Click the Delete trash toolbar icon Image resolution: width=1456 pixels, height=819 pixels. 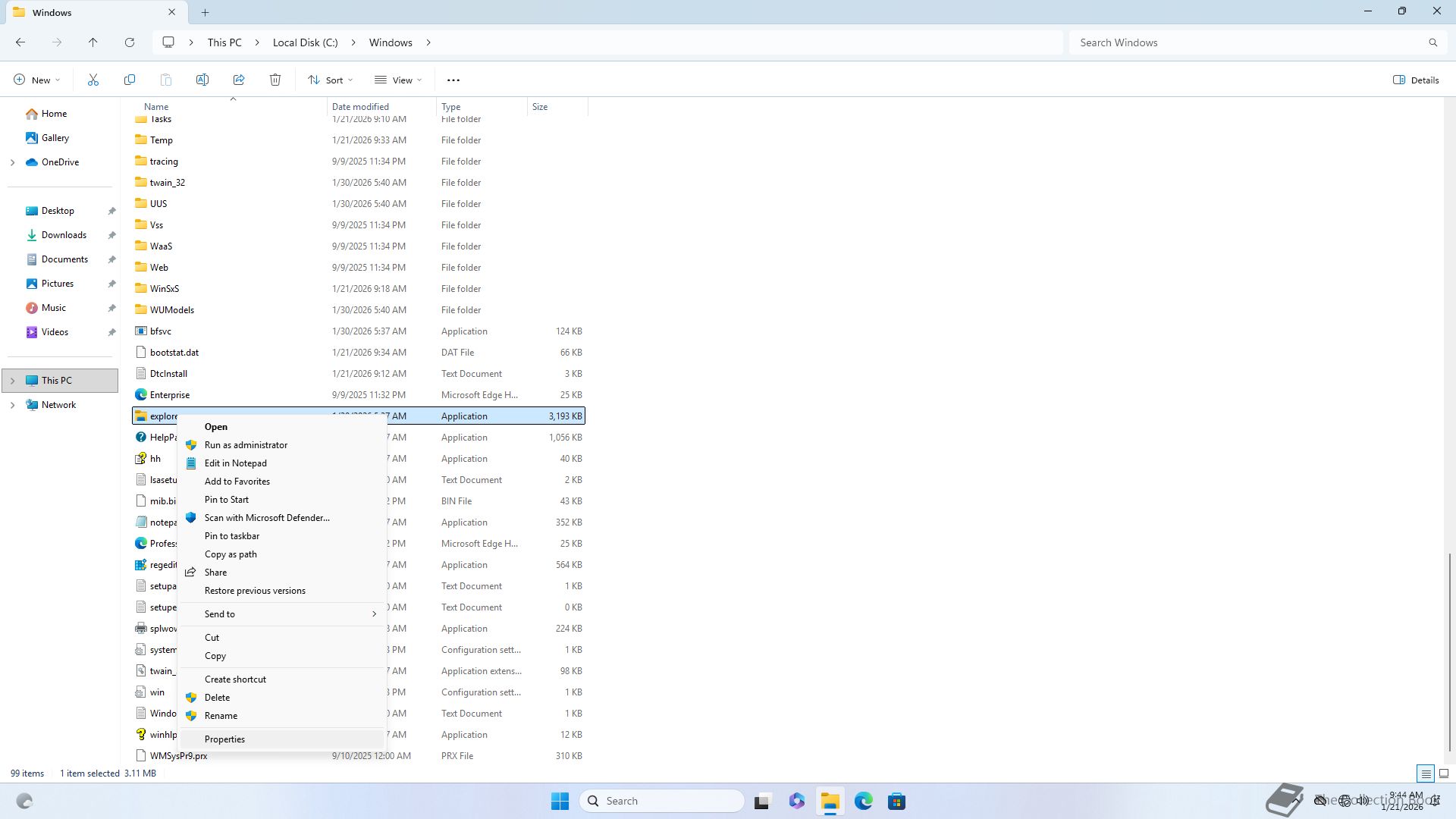click(x=275, y=80)
